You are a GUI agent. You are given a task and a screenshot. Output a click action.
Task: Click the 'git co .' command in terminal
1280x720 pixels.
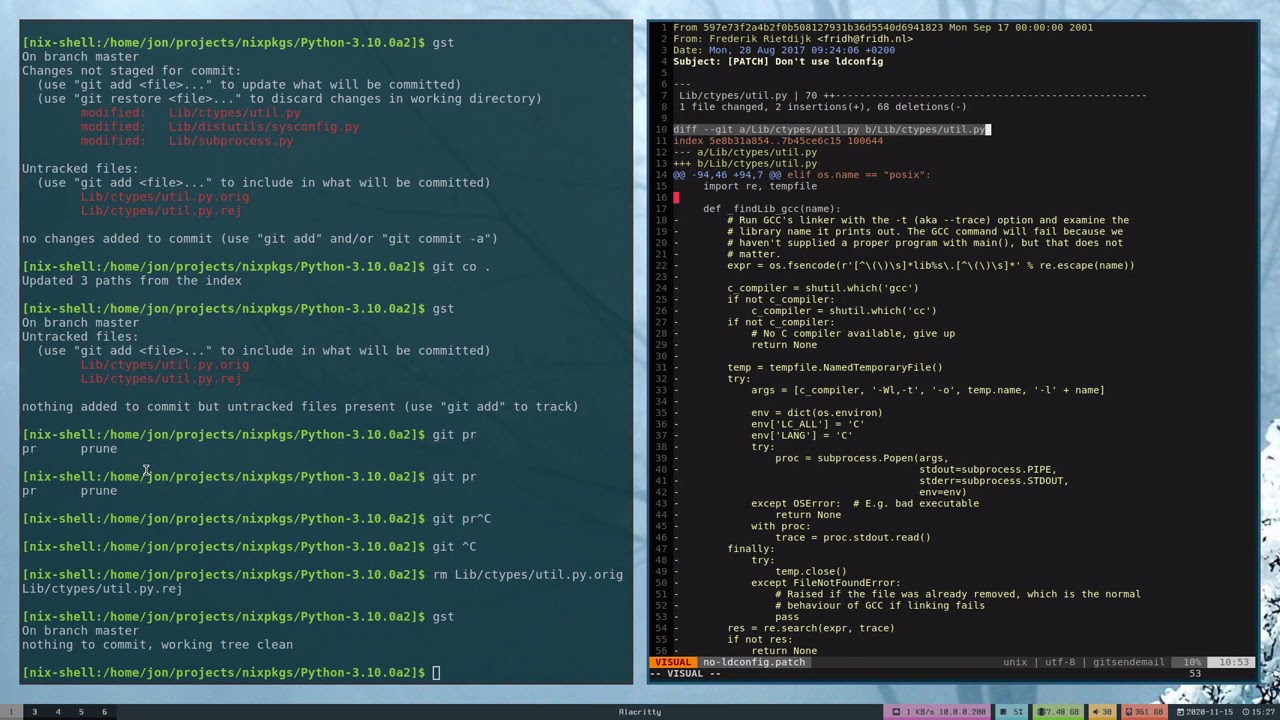tap(461, 266)
